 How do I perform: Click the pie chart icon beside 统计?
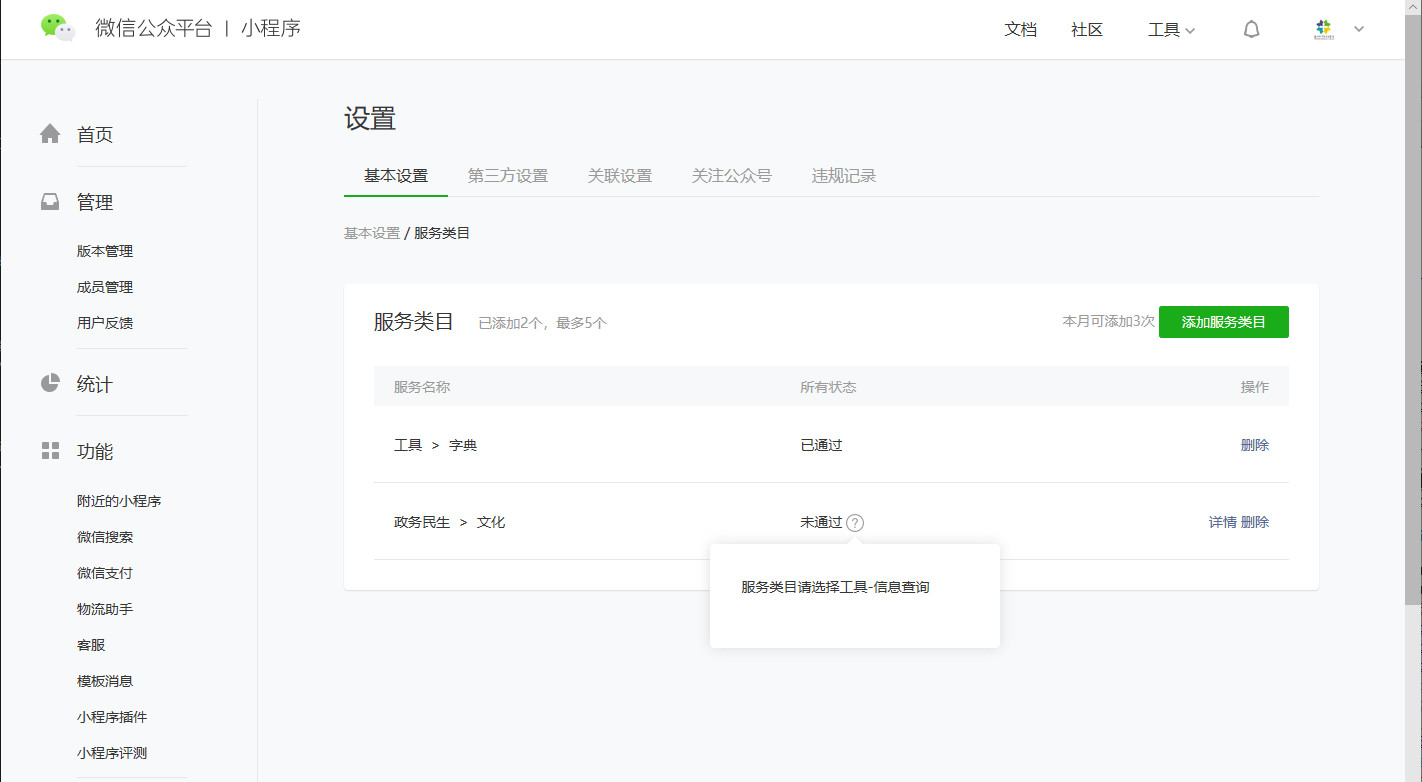[50, 383]
